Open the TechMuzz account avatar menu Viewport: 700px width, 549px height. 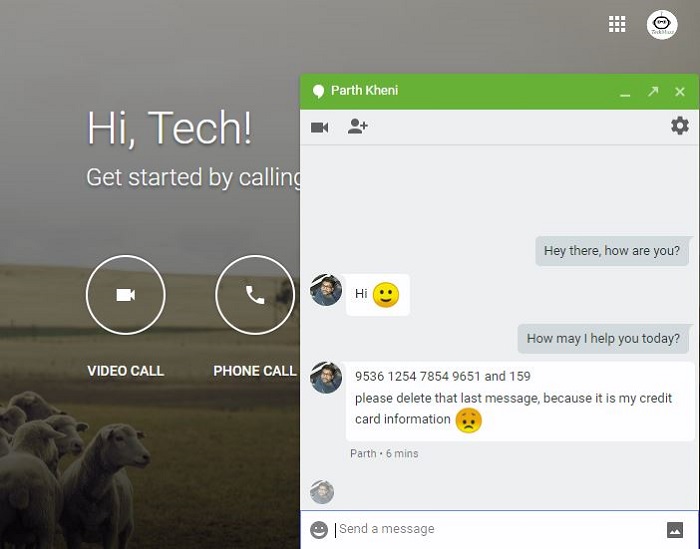click(x=662, y=25)
